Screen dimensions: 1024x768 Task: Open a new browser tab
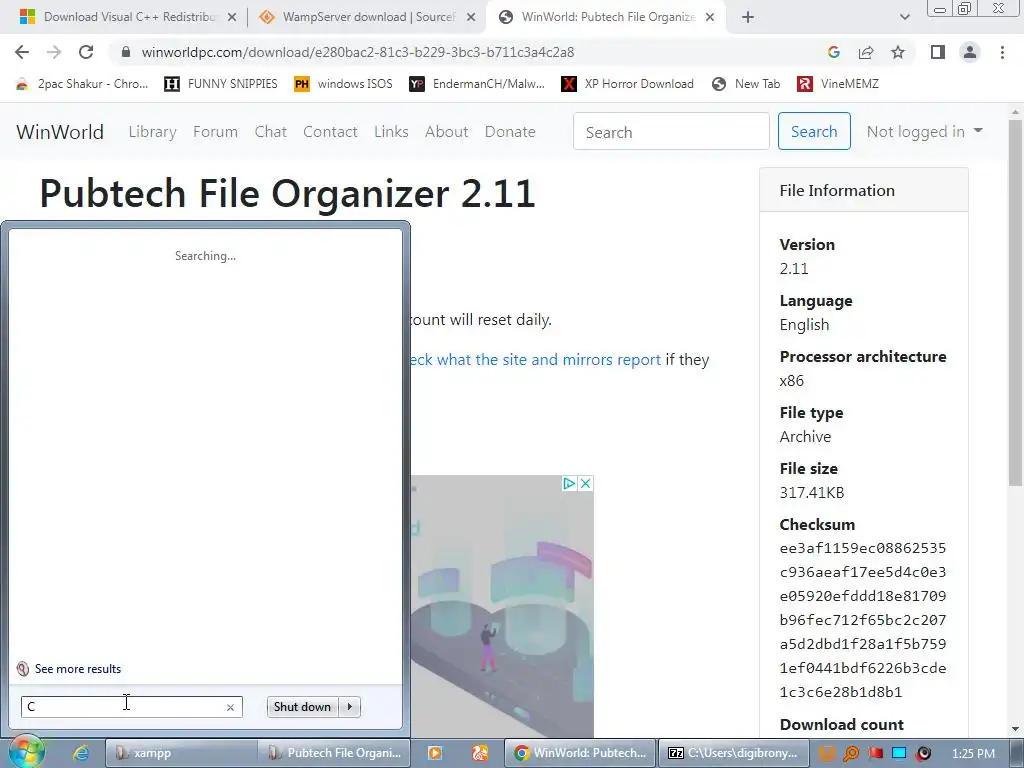coord(748,18)
